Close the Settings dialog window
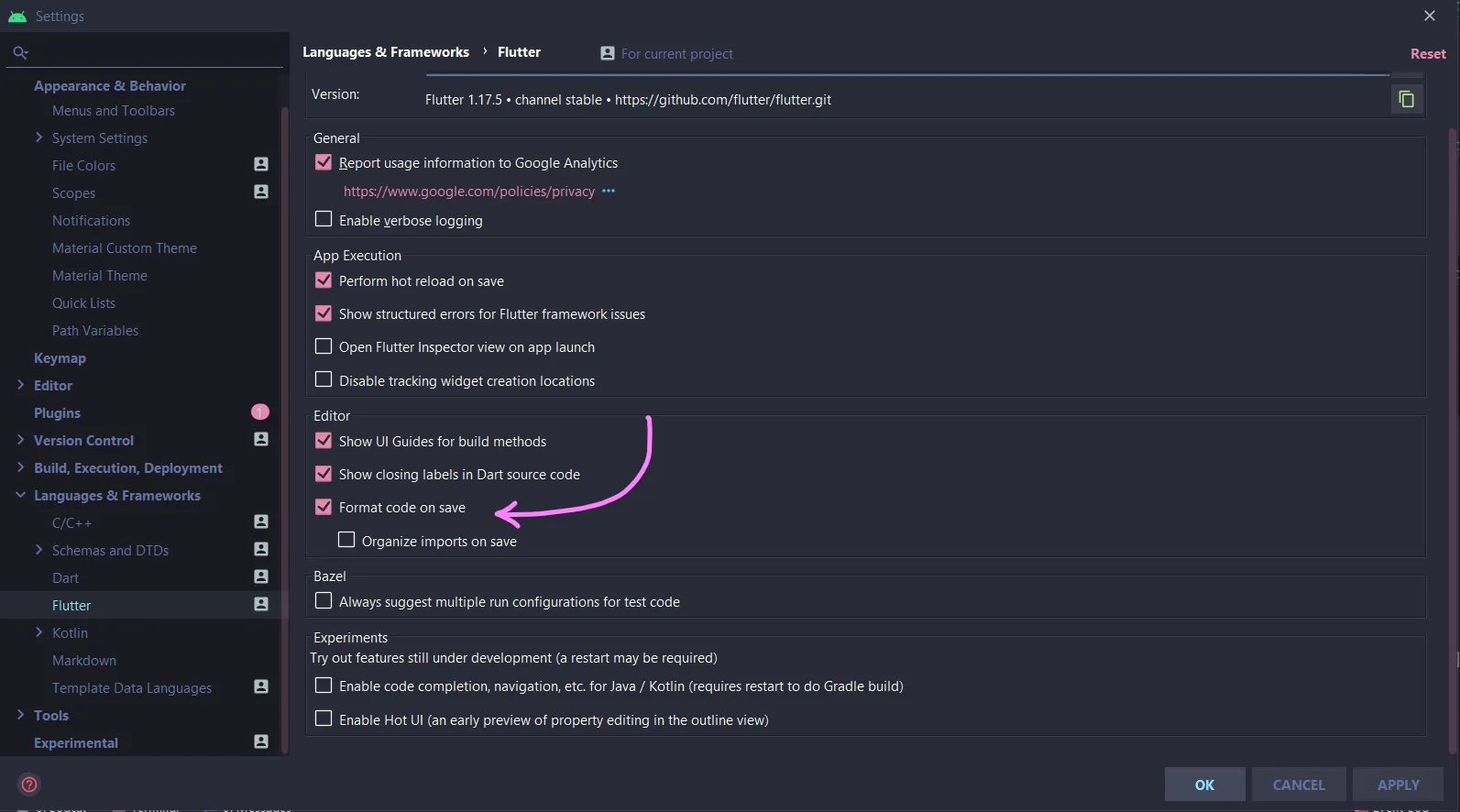 point(1430,16)
